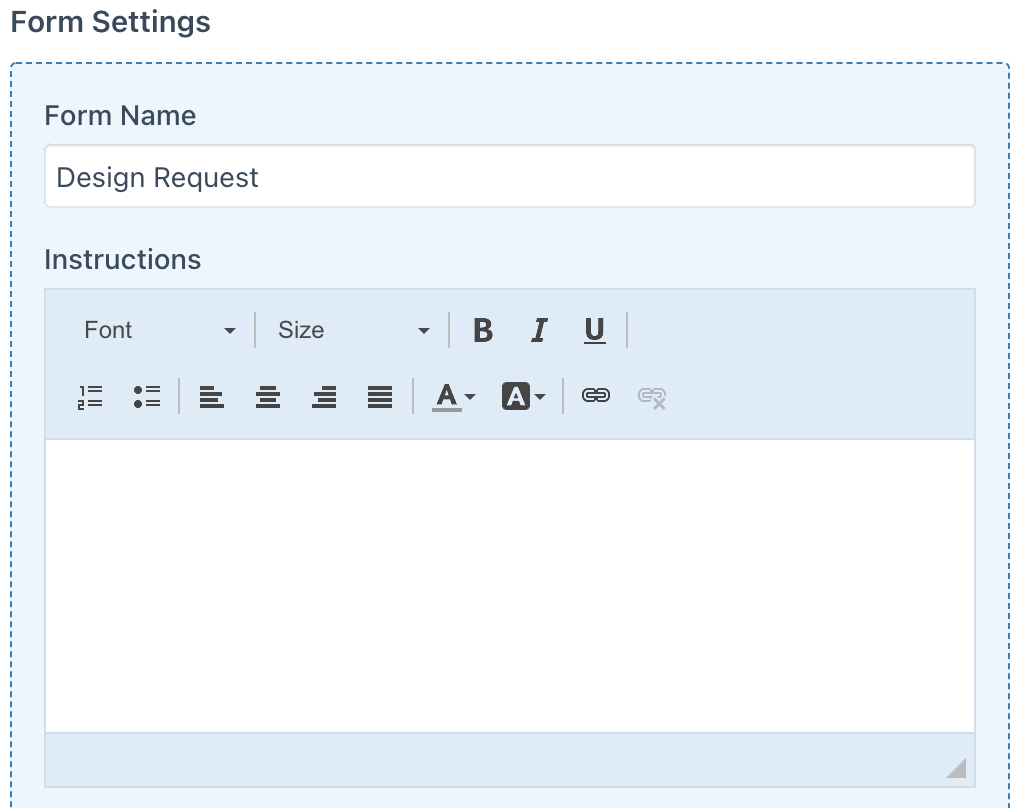
Task: Remove the current link
Action: pos(651,397)
